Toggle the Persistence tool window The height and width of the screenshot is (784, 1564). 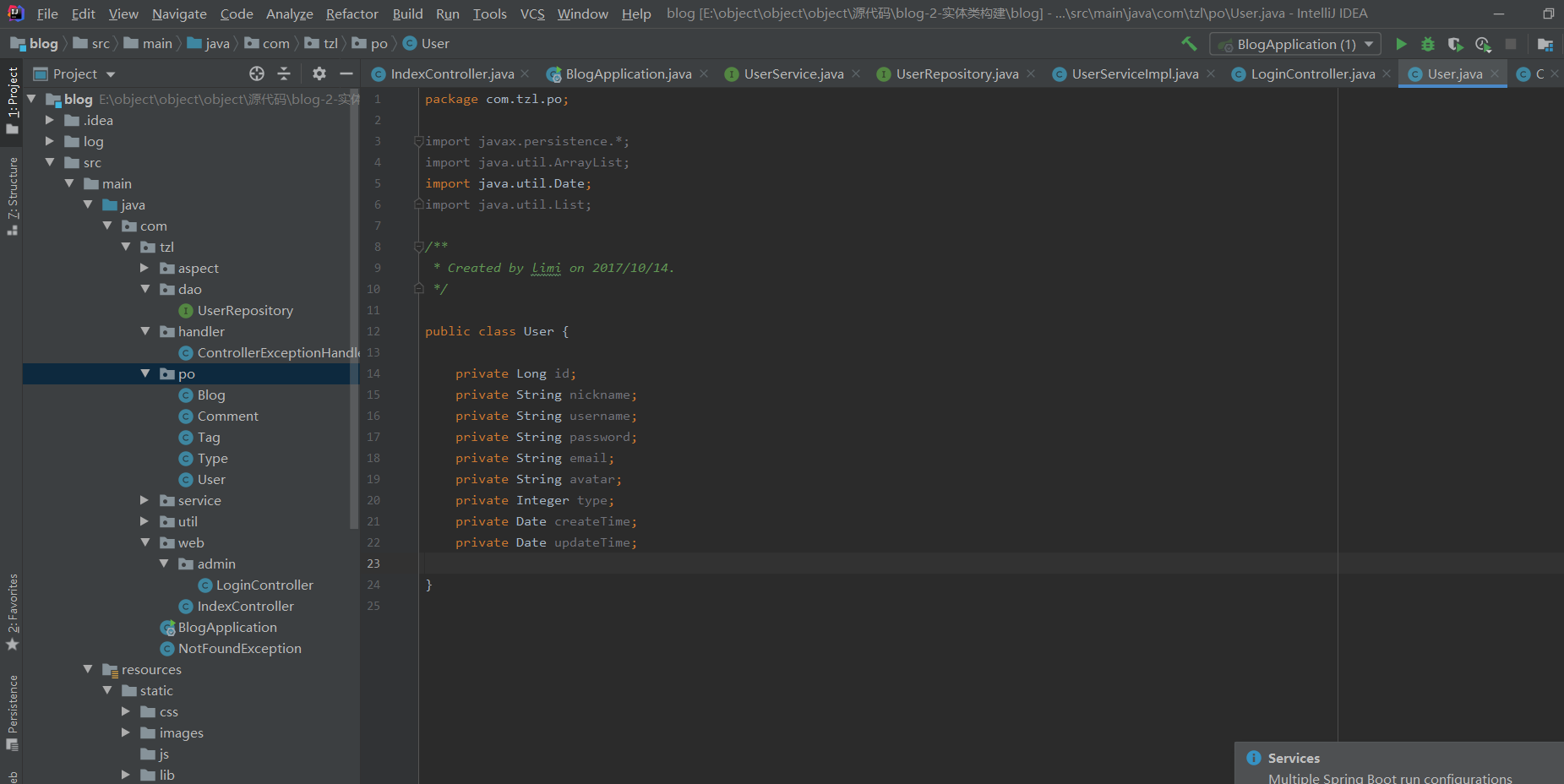click(x=12, y=714)
